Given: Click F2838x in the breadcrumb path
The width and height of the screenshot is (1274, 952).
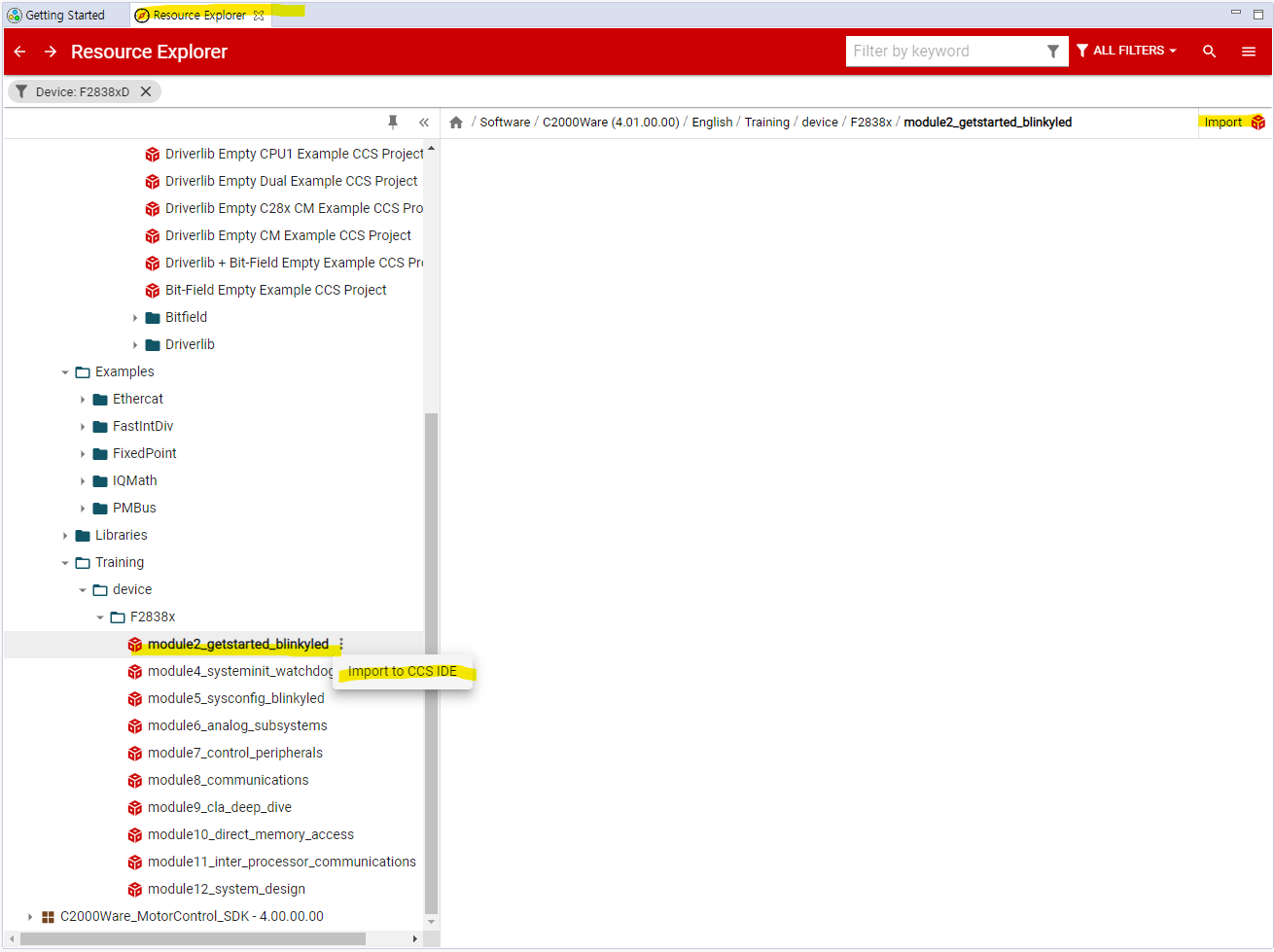Looking at the screenshot, I should click(871, 123).
